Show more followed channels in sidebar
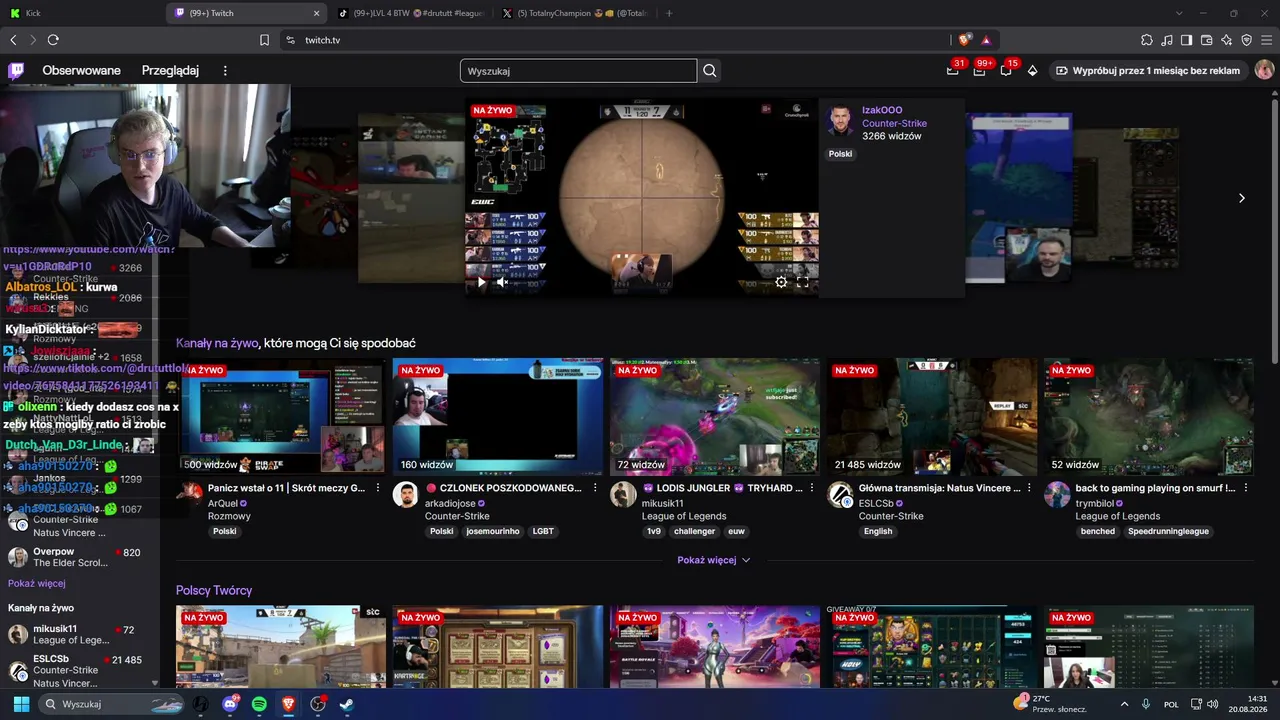This screenshot has width=1280, height=720. (37, 583)
